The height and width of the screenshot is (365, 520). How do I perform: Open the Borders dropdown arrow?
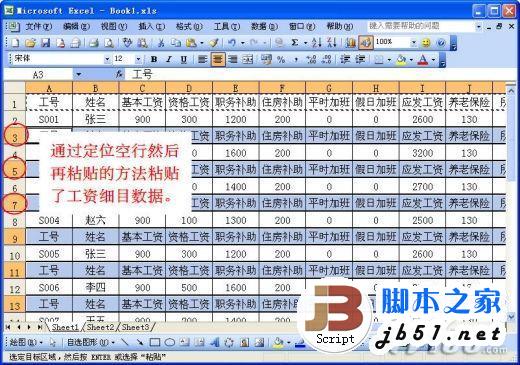pyautogui.click(x=389, y=60)
